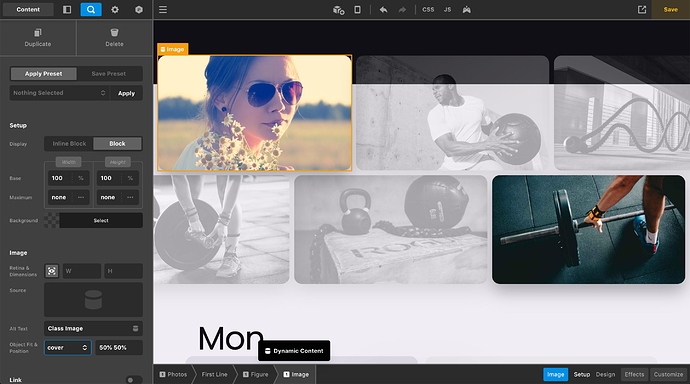690x384 pixels.
Task: Switch to the Design tab
Action: 605,374
